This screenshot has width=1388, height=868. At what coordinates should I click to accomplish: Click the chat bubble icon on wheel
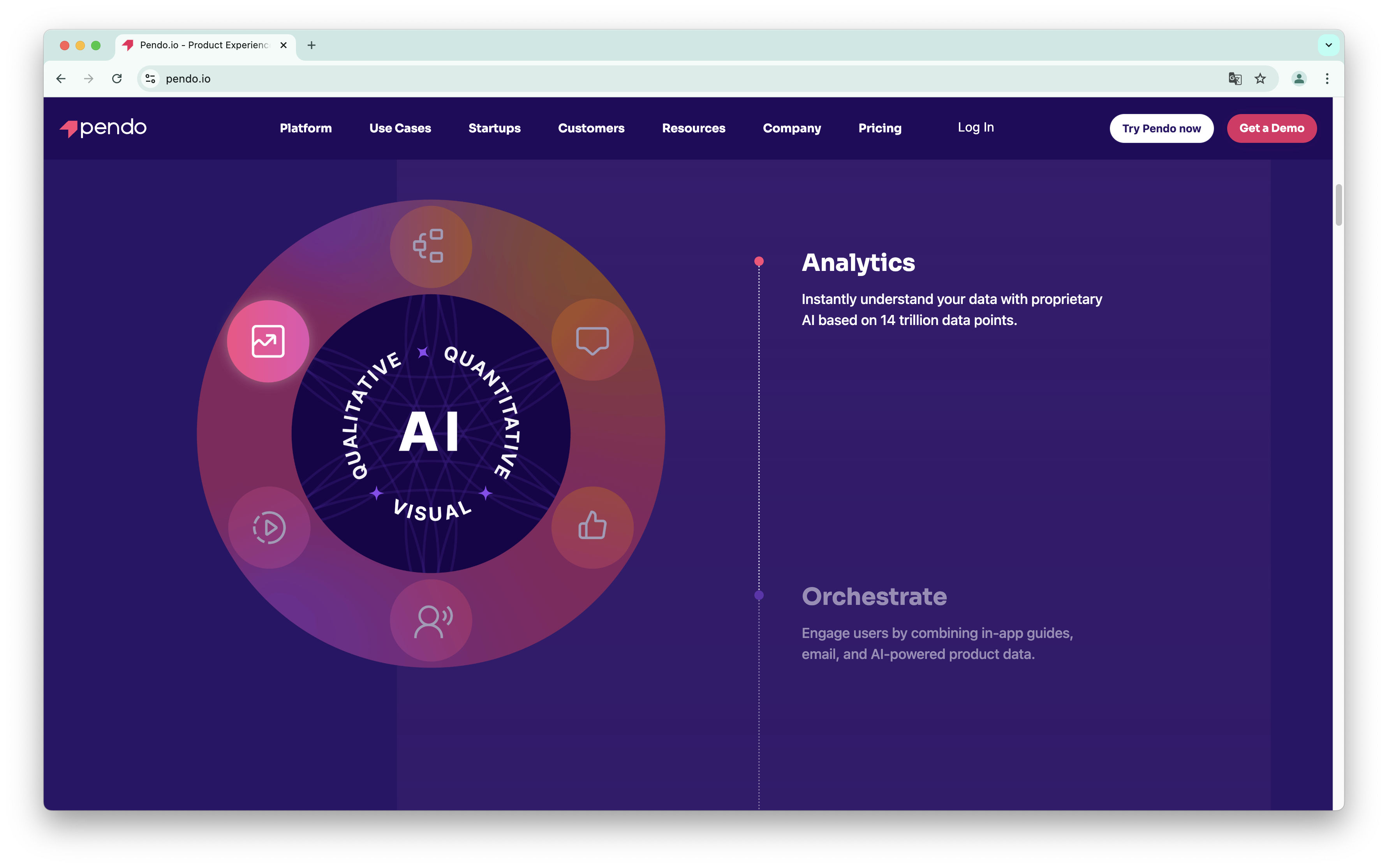click(592, 341)
